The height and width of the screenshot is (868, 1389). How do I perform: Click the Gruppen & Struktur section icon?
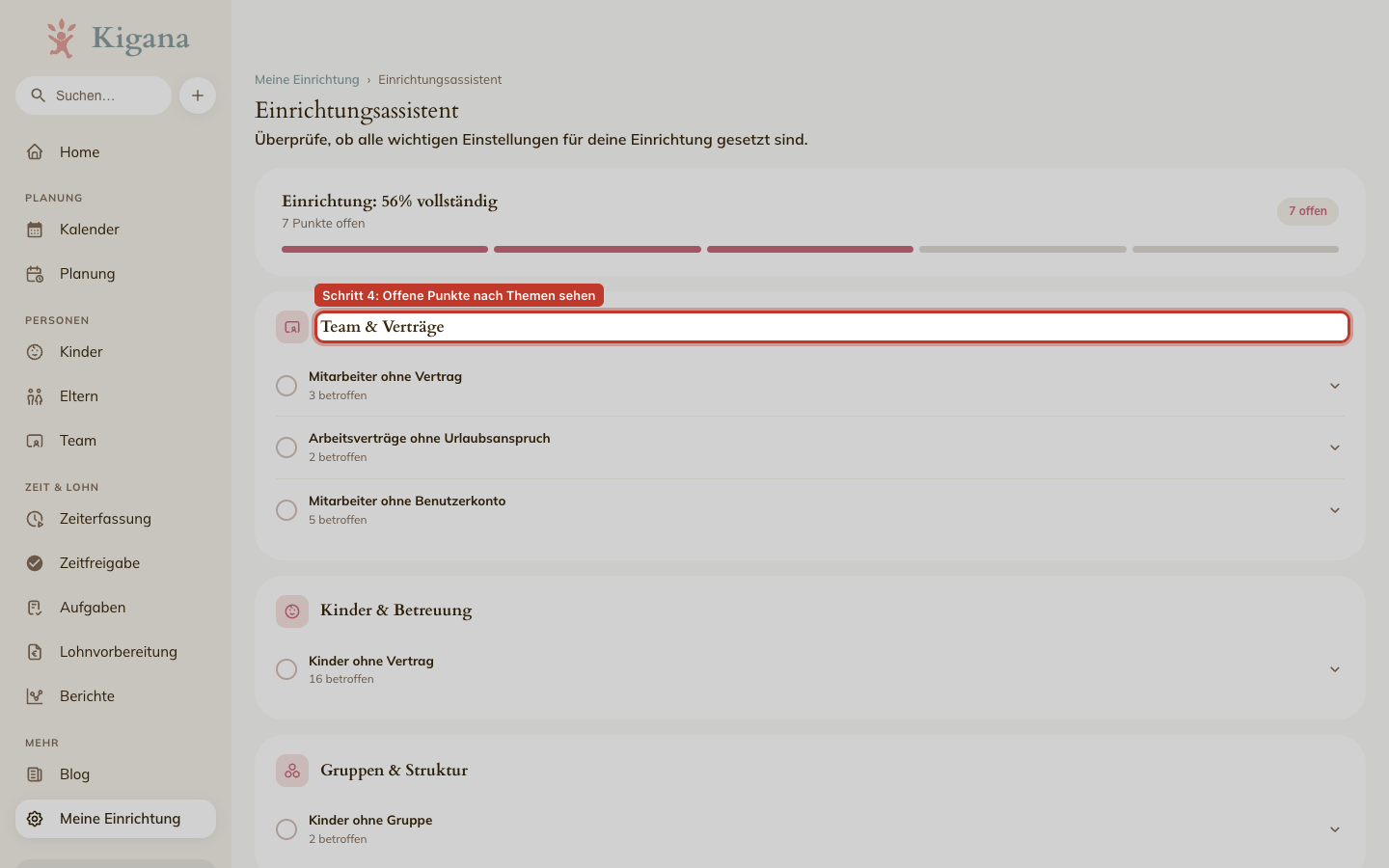click(x=292, y=771)
